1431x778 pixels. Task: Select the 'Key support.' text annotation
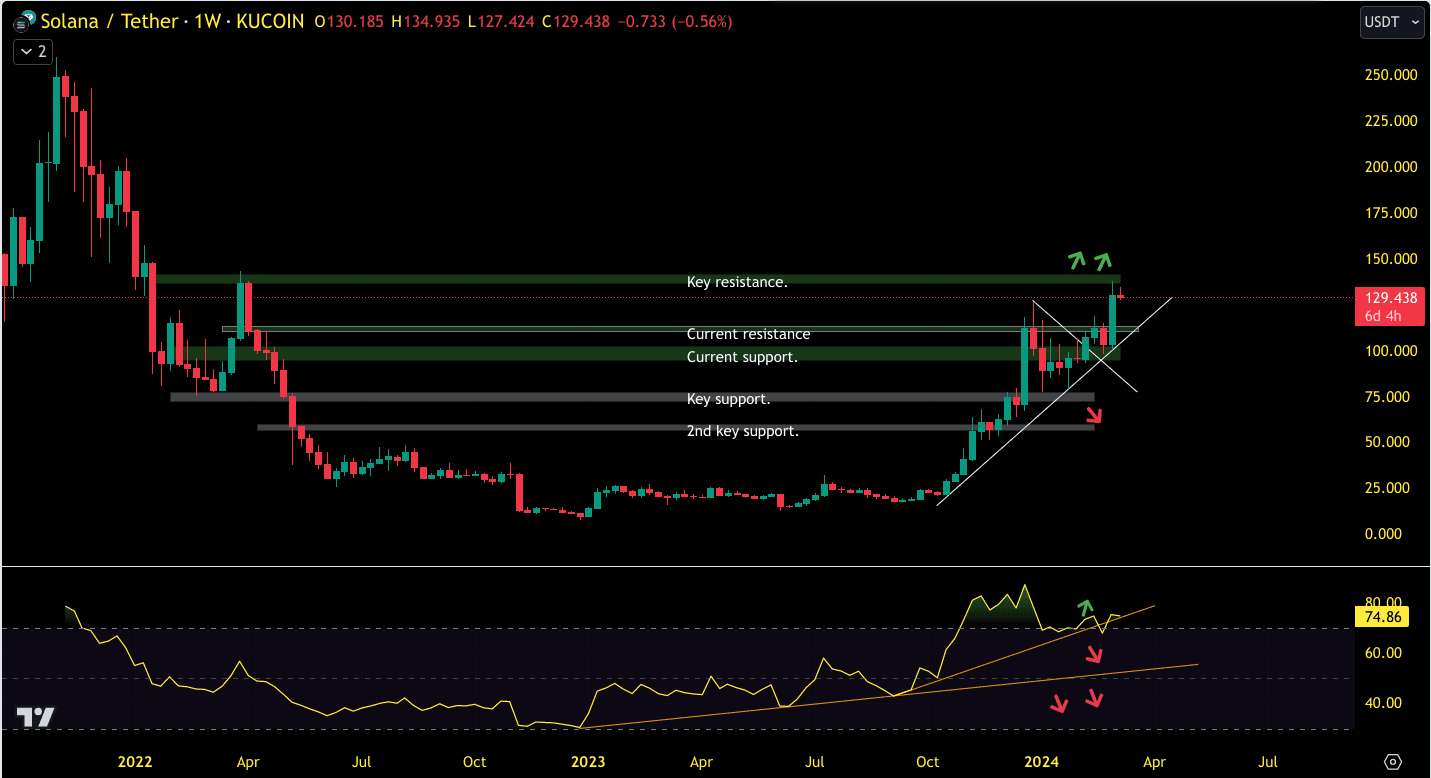click(728, 399)
